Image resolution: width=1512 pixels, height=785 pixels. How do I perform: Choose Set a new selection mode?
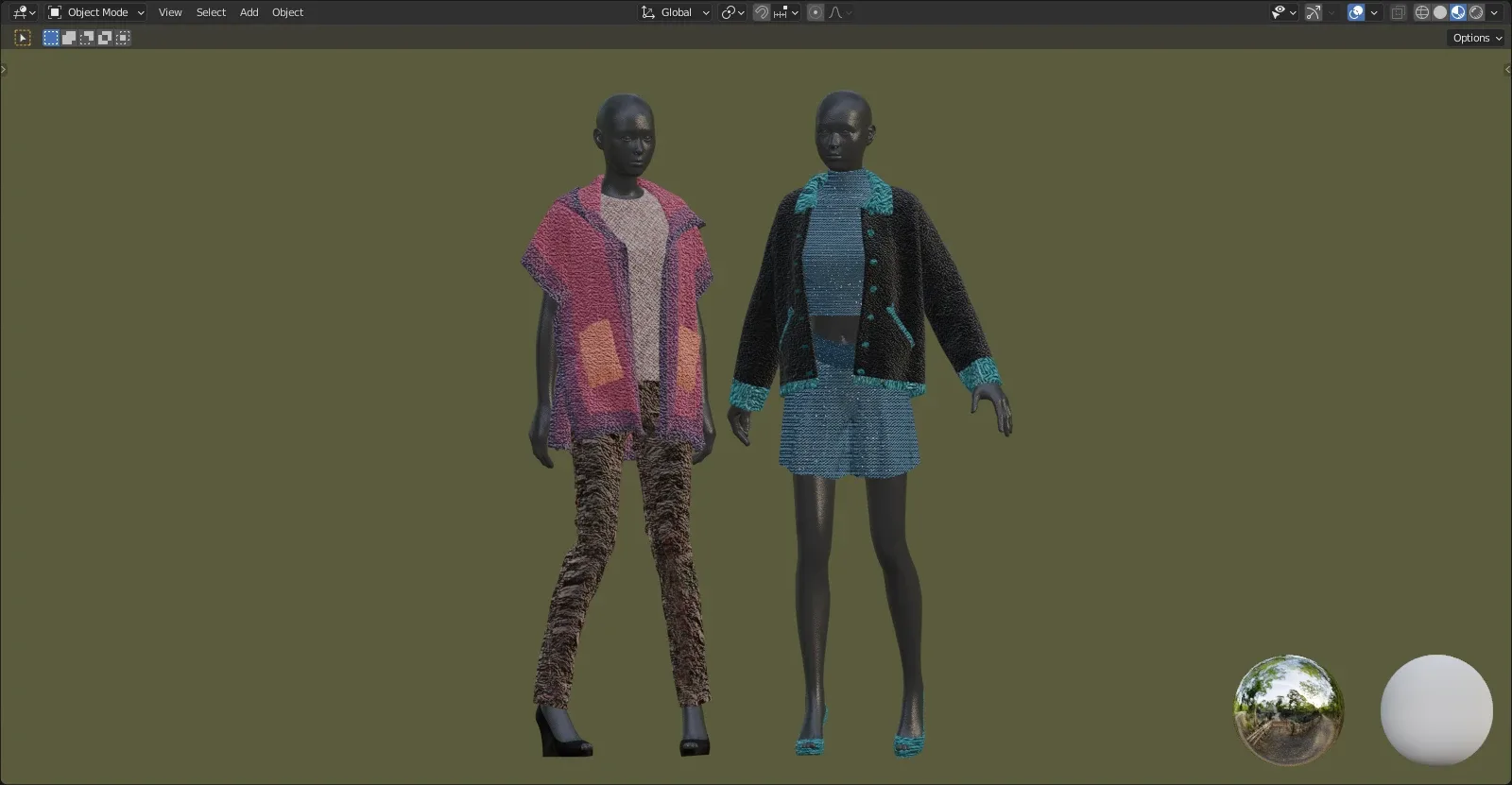click(51, 38)
